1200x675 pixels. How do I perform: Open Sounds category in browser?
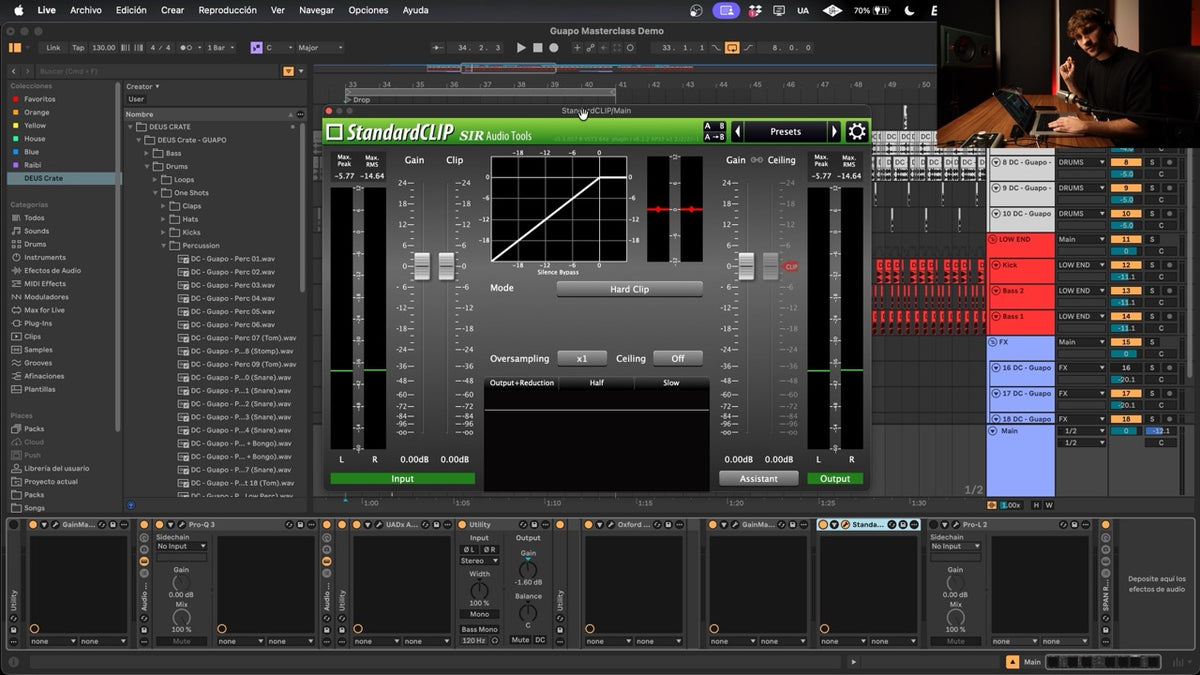tap(37, 231)
